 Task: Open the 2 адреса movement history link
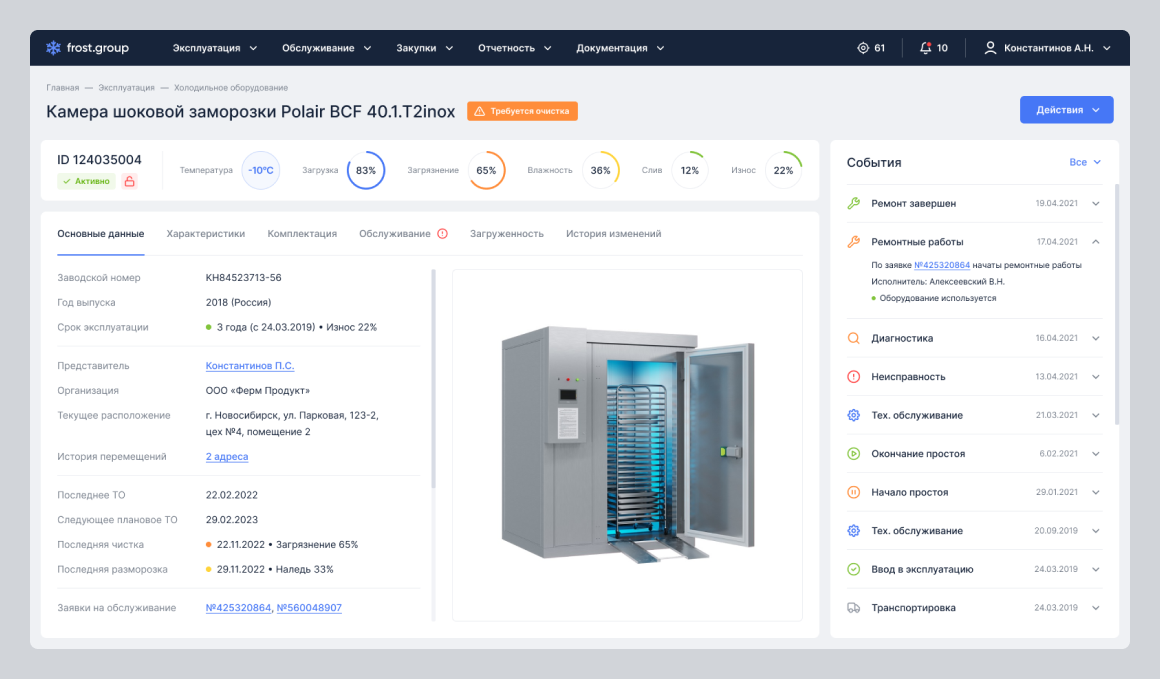[x=227, y=456]
